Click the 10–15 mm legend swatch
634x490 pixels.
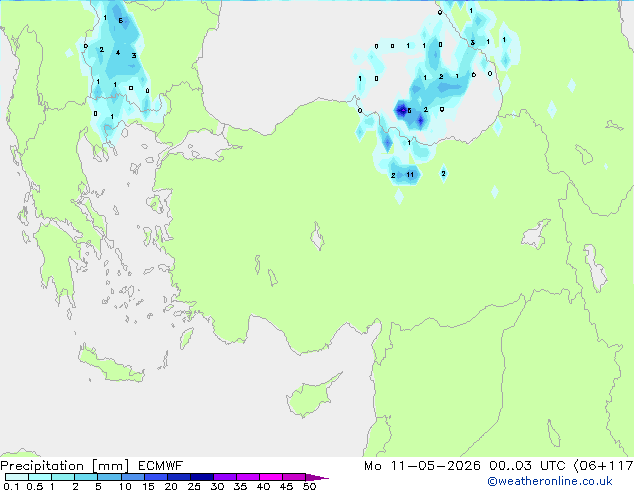pyautogui.click(x=132, y=477)
